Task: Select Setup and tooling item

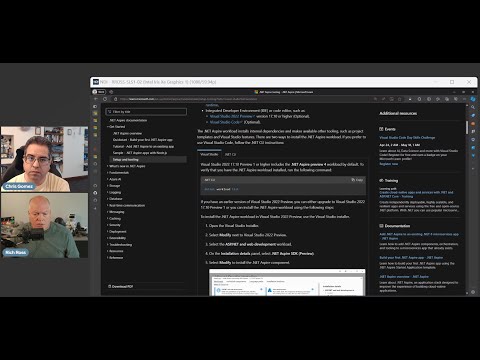Action: tap(148, 159)
